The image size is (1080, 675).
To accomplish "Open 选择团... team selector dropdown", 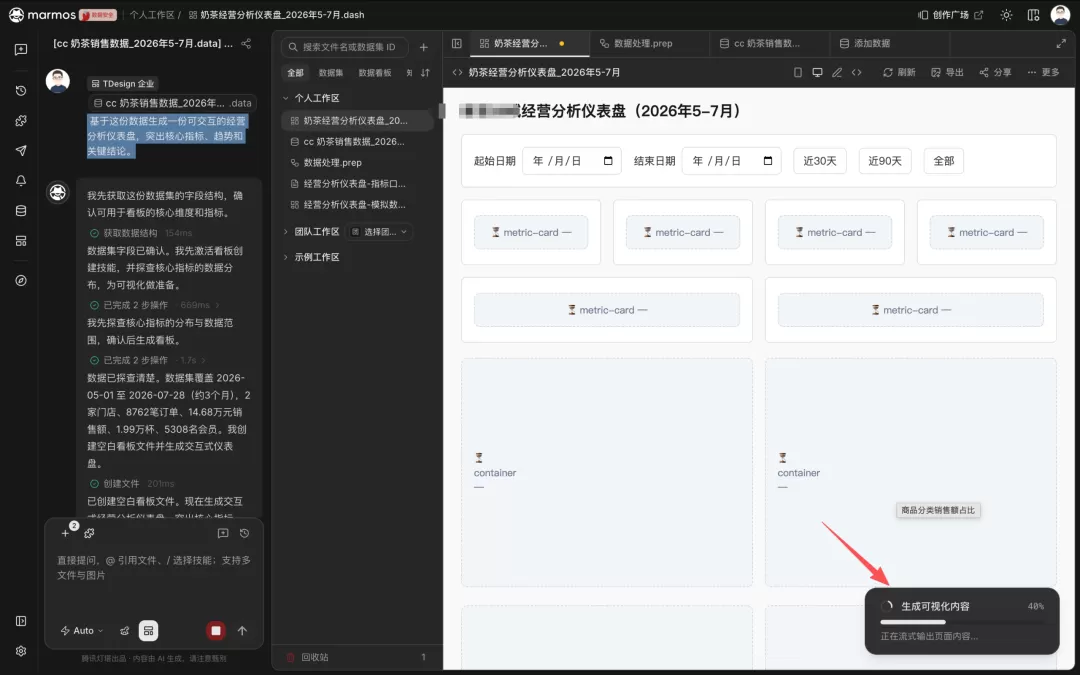I will (380, 231).
